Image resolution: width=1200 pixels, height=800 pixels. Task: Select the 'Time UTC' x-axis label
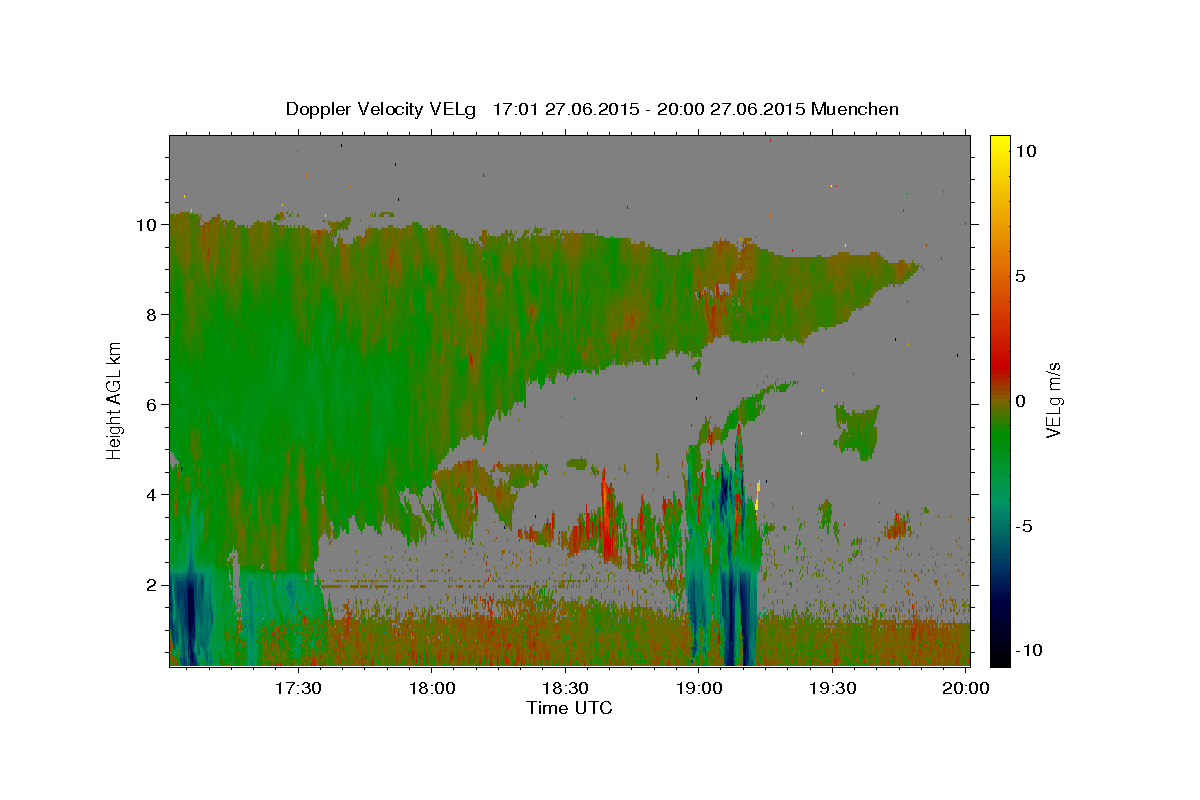point(569,708)
